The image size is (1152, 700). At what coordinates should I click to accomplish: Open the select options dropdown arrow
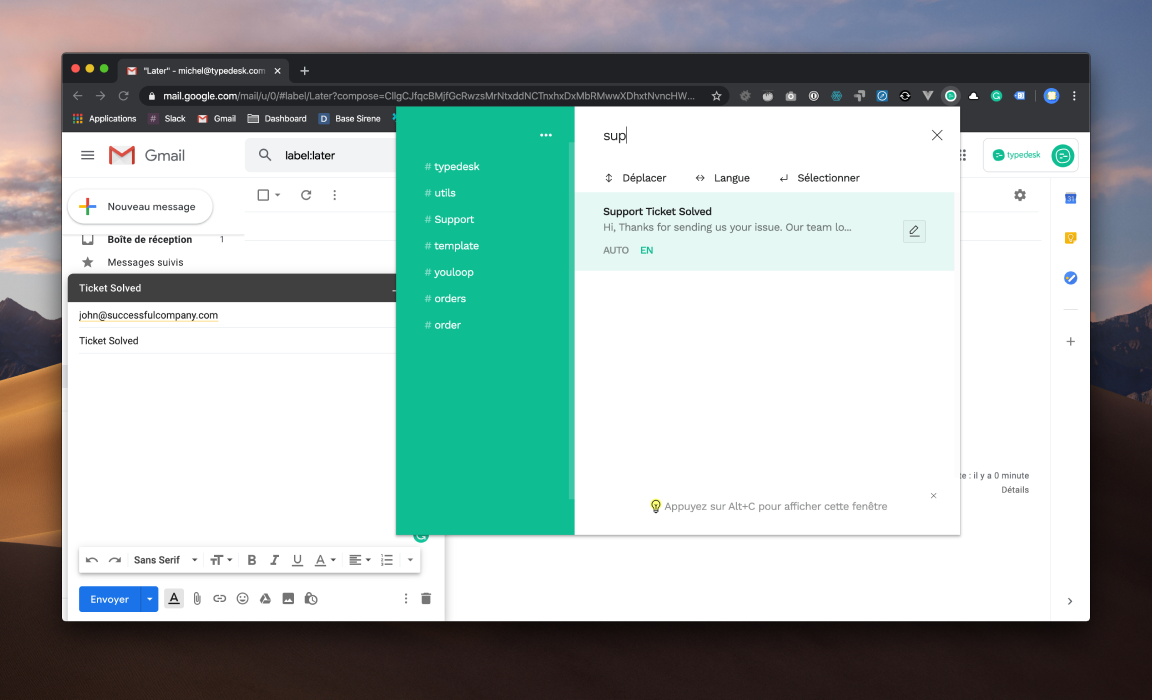(x=278, y=195)
